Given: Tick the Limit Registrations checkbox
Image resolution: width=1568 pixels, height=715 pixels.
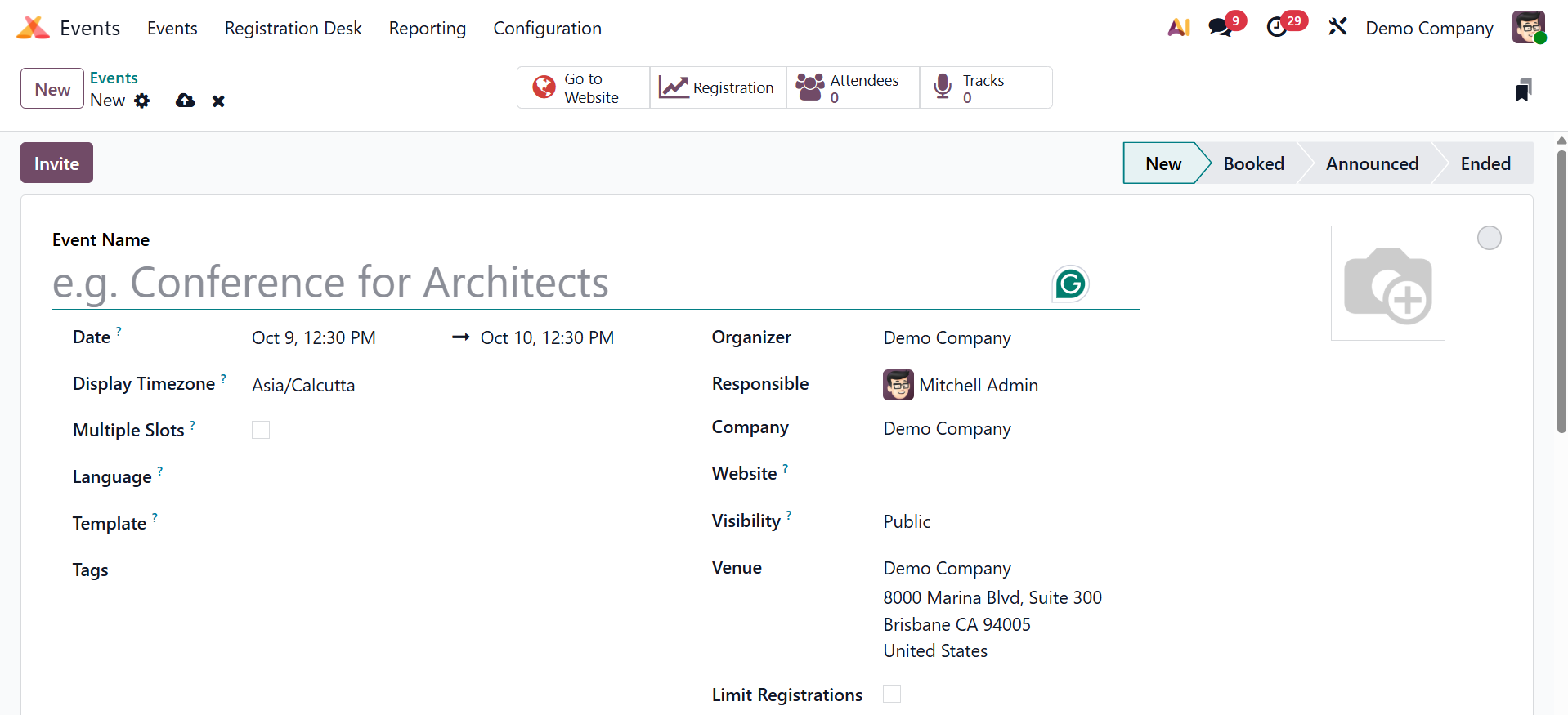Looking at the screenshot, I should (x=892, y=694).
